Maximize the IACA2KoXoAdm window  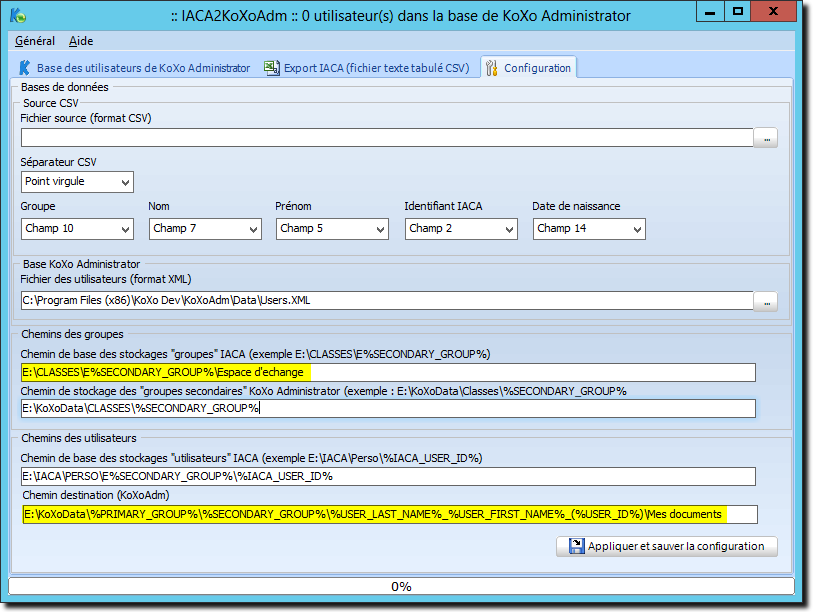click(x=737, y=11)
